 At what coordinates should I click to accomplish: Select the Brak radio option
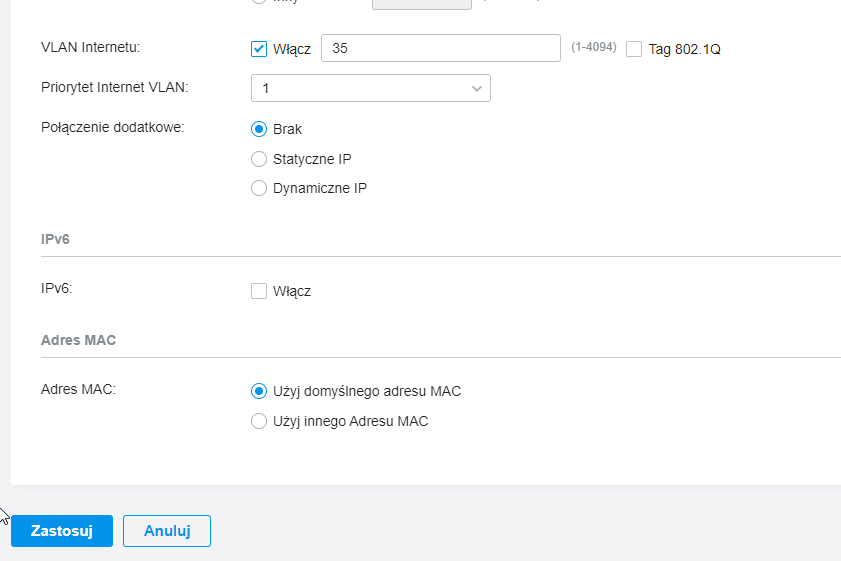pos(259,129)
